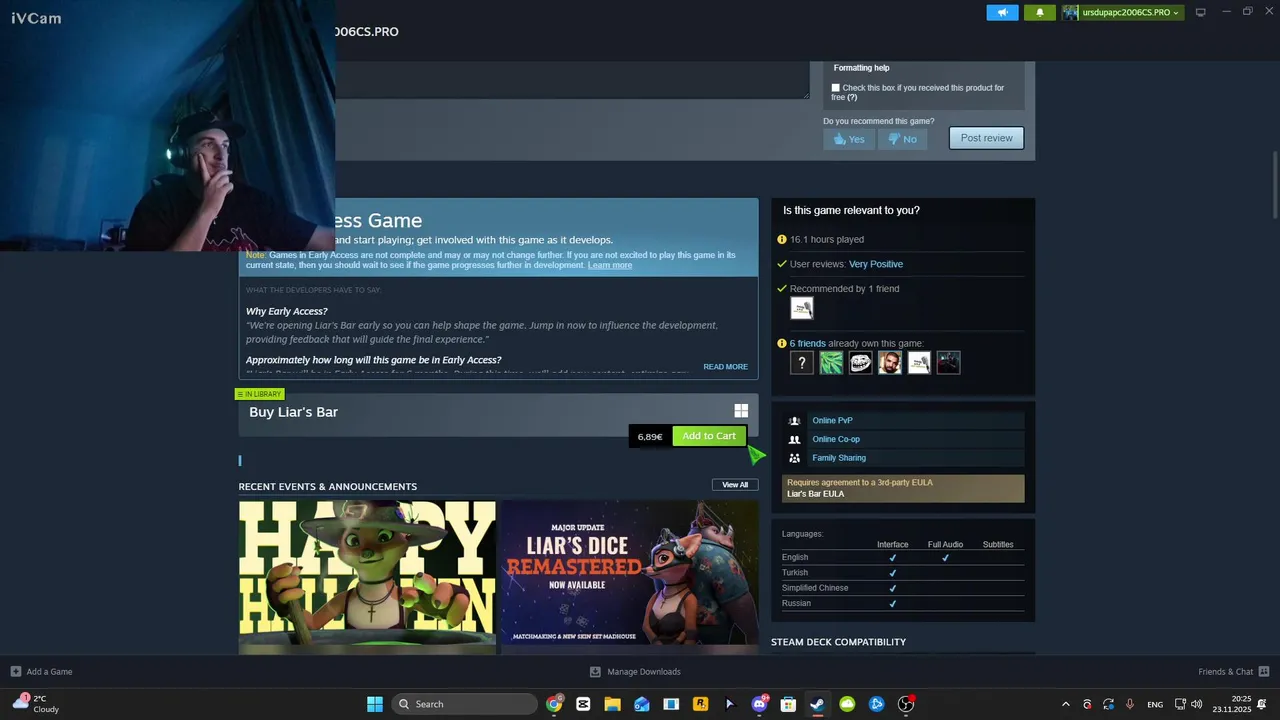
Task: Click the Very Positive user reviews link
Action: pyautogui.click(x=876, y=264)
